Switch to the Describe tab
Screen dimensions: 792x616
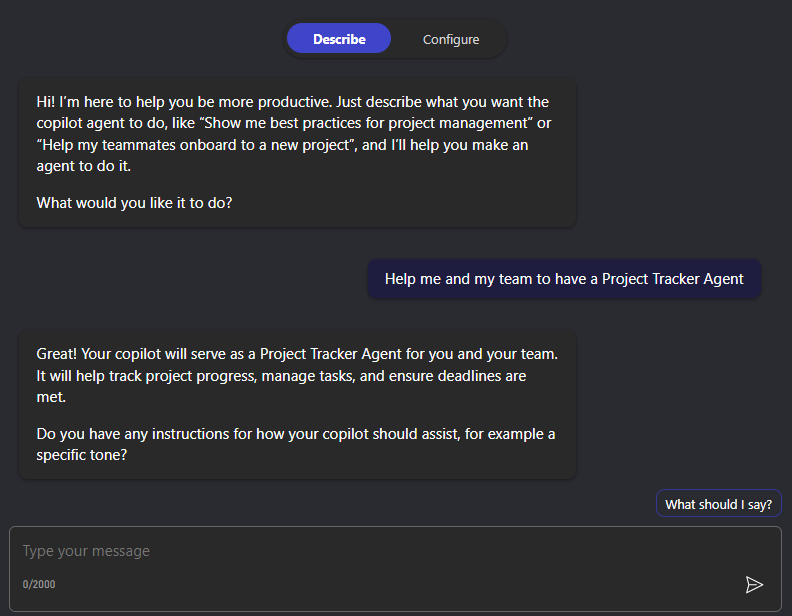[x=339, y=39]
